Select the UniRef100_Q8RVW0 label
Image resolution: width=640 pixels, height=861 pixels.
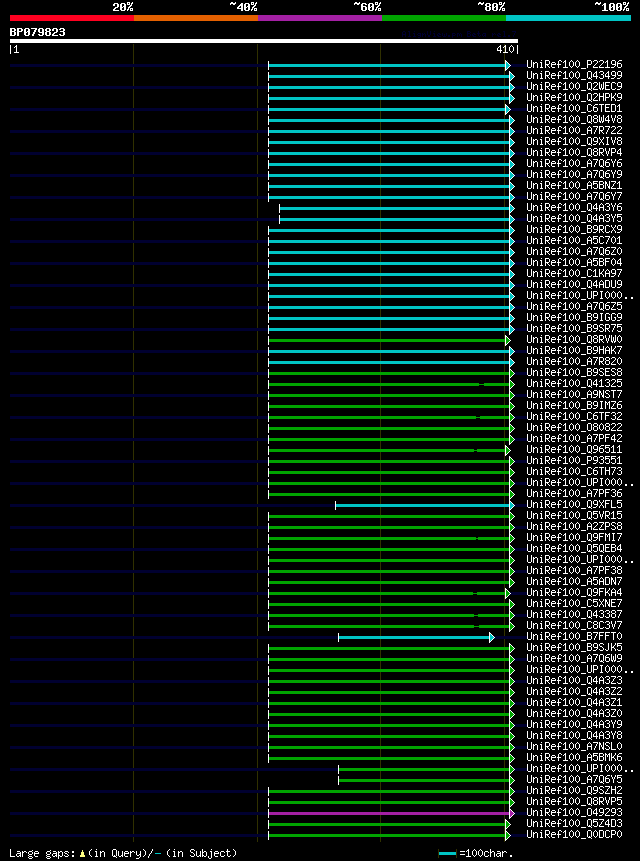coord(574,339)
